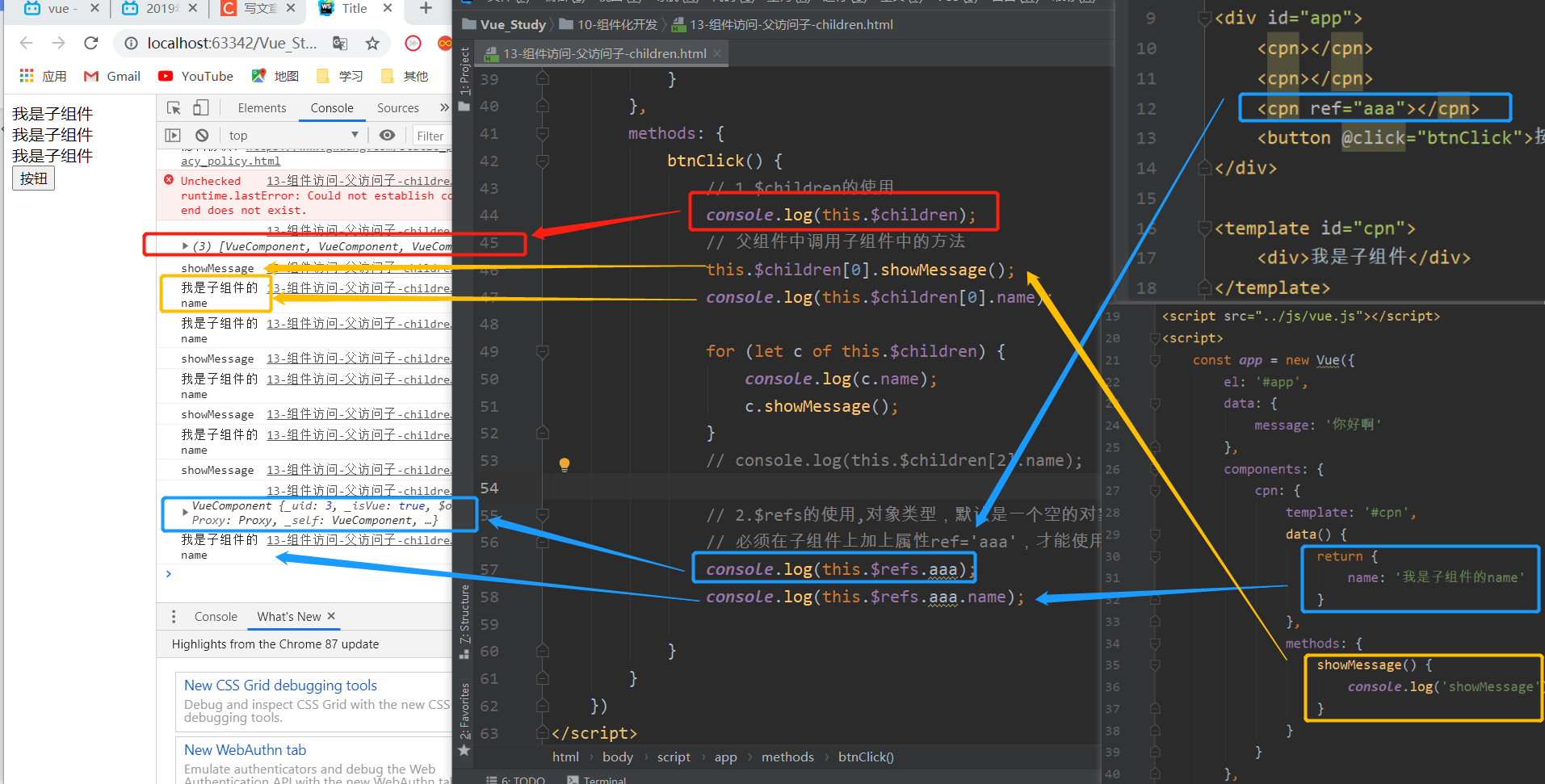Reload the localhost page in Chrome

tap(91, 43)
